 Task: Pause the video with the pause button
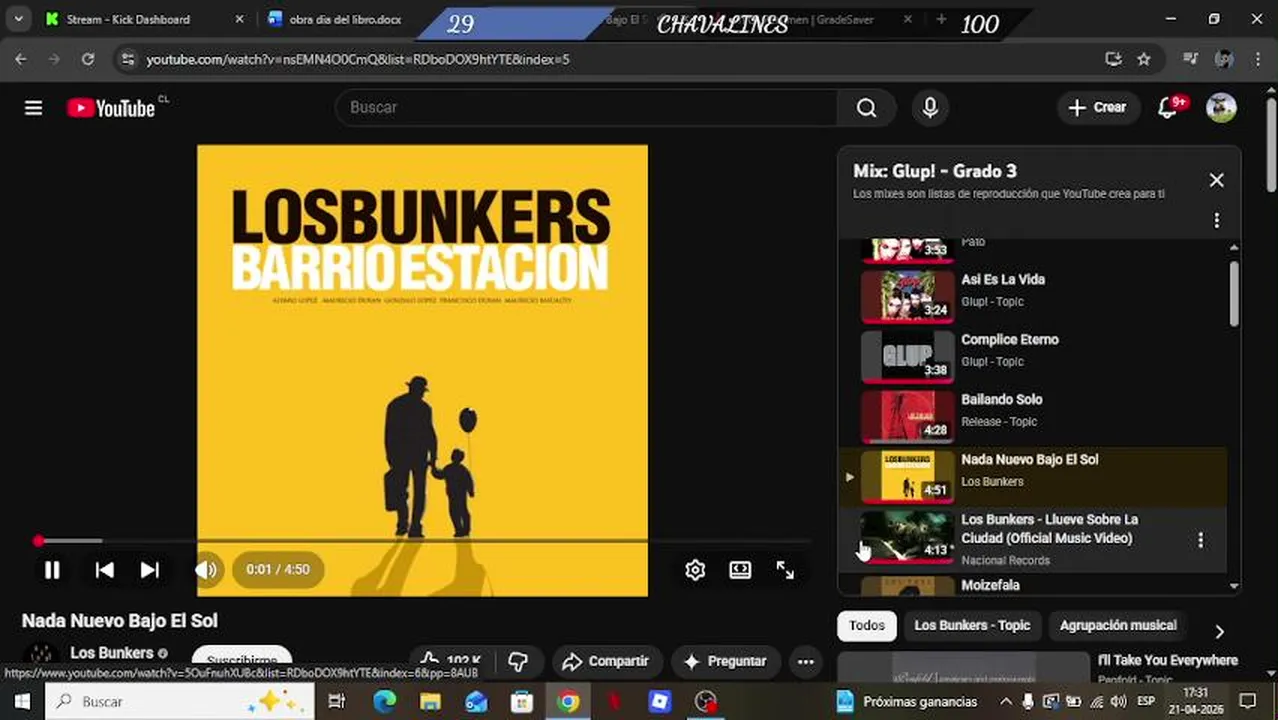[52, 569]
